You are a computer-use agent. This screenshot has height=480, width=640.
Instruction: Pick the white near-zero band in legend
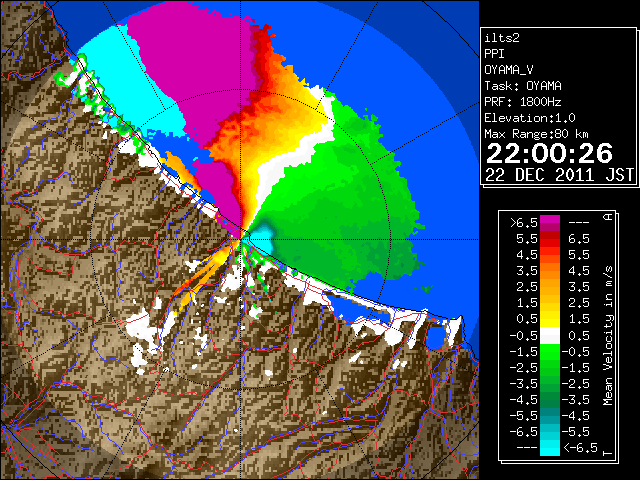pyautogui.click(x=550, y=336)
